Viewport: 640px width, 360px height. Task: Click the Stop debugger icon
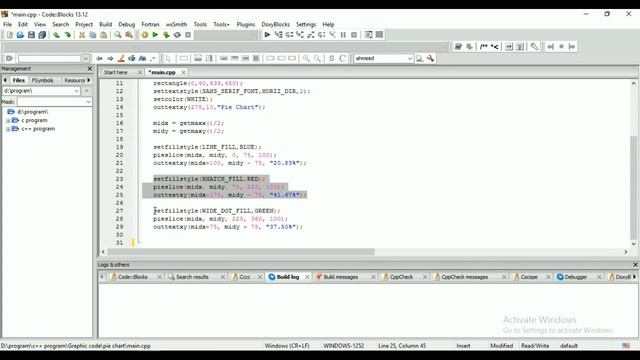(354, 35)
